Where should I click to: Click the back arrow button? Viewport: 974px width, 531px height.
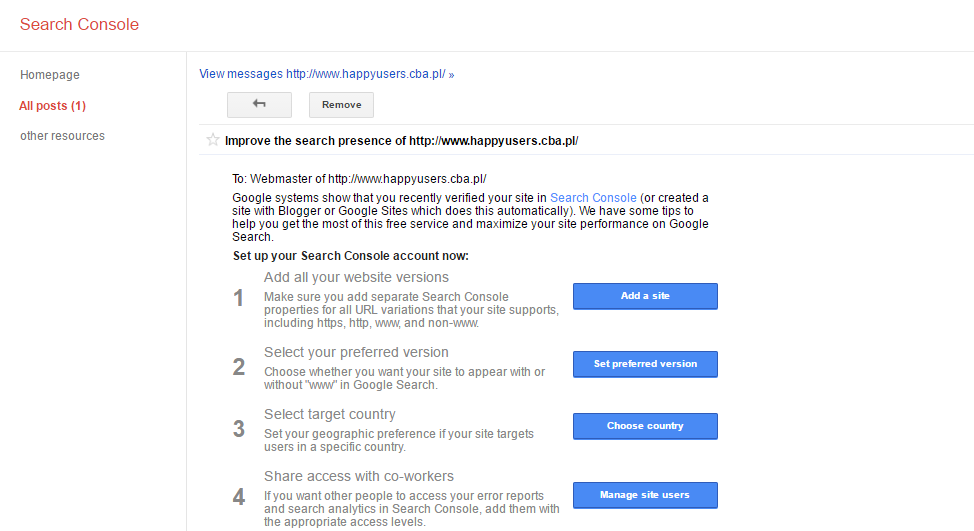(259, 104)
